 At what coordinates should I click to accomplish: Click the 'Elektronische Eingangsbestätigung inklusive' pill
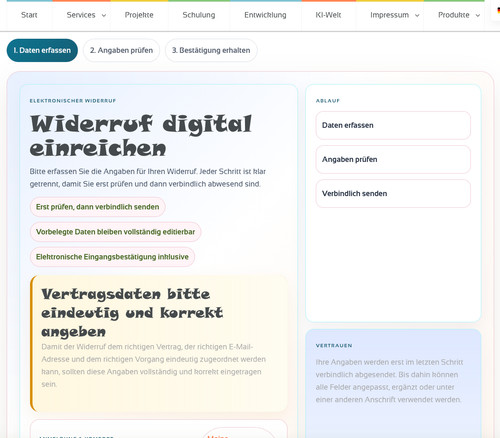click(112, 257)
